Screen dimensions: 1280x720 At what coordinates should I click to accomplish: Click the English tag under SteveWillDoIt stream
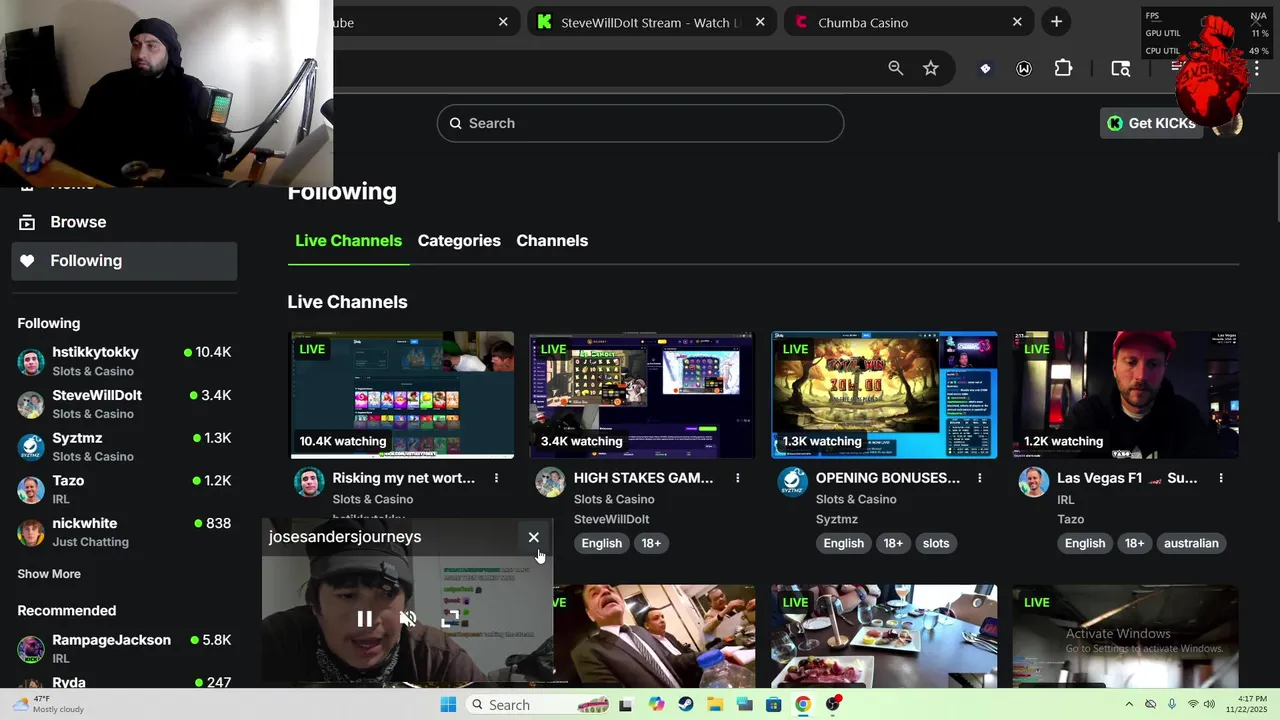point(601,543)
